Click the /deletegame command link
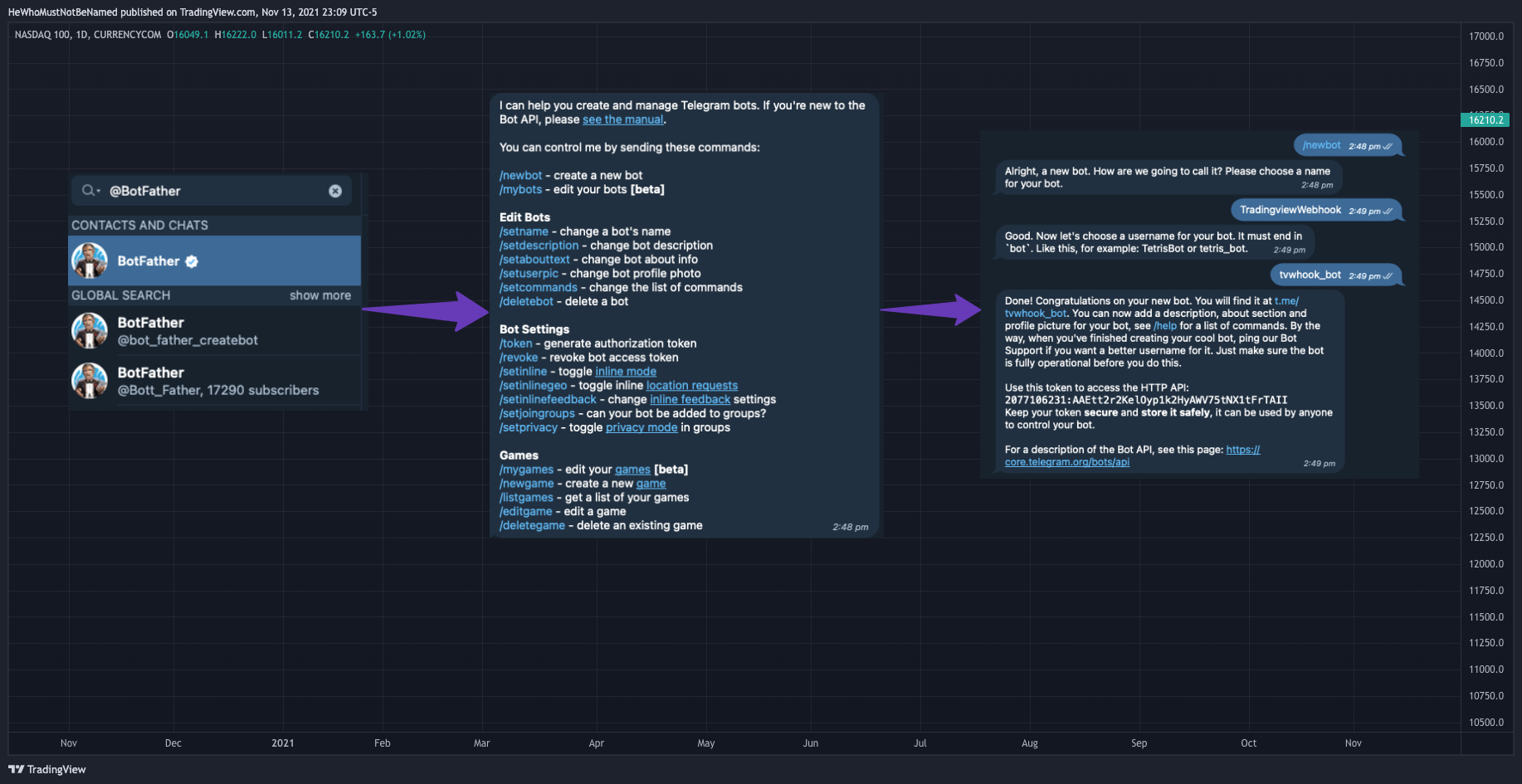Image resolution: width=1522 pixels, height=784 pixels. [x=532, y=526]
